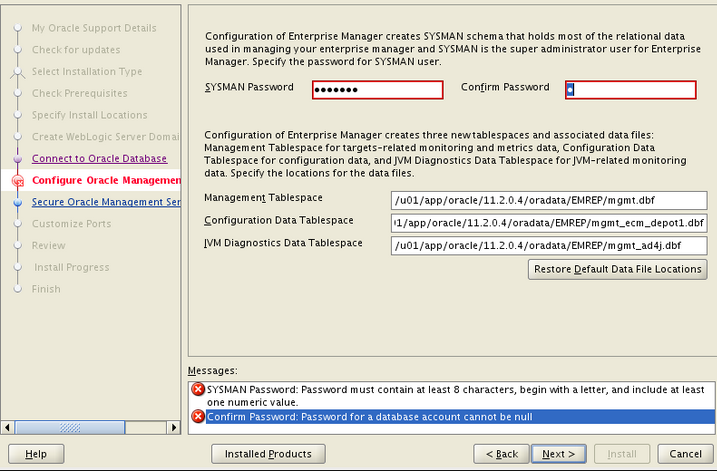Click the Messages label

tap(213, 371)
